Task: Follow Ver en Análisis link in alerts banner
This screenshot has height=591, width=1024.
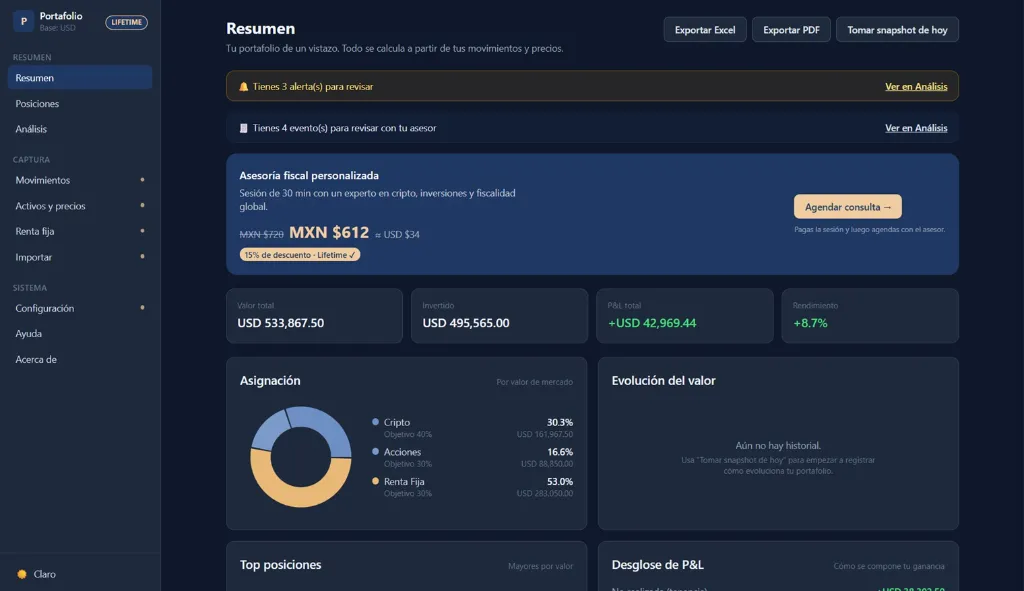Action: pyautogui.click(x=916, y=86)
